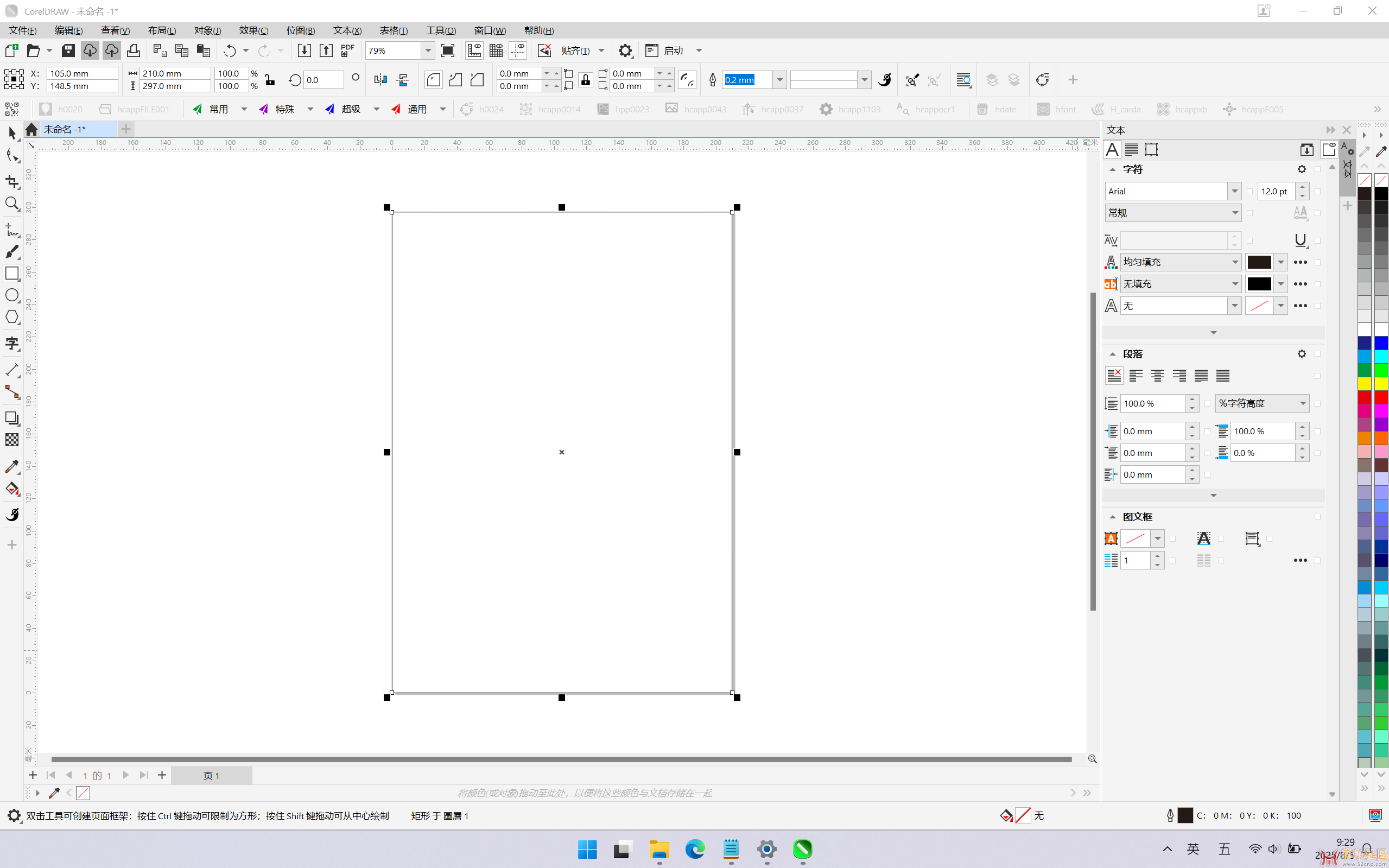Select the Artistic Media brush tool
This screenshot has width=1389, height=868.
pos(12,251)
